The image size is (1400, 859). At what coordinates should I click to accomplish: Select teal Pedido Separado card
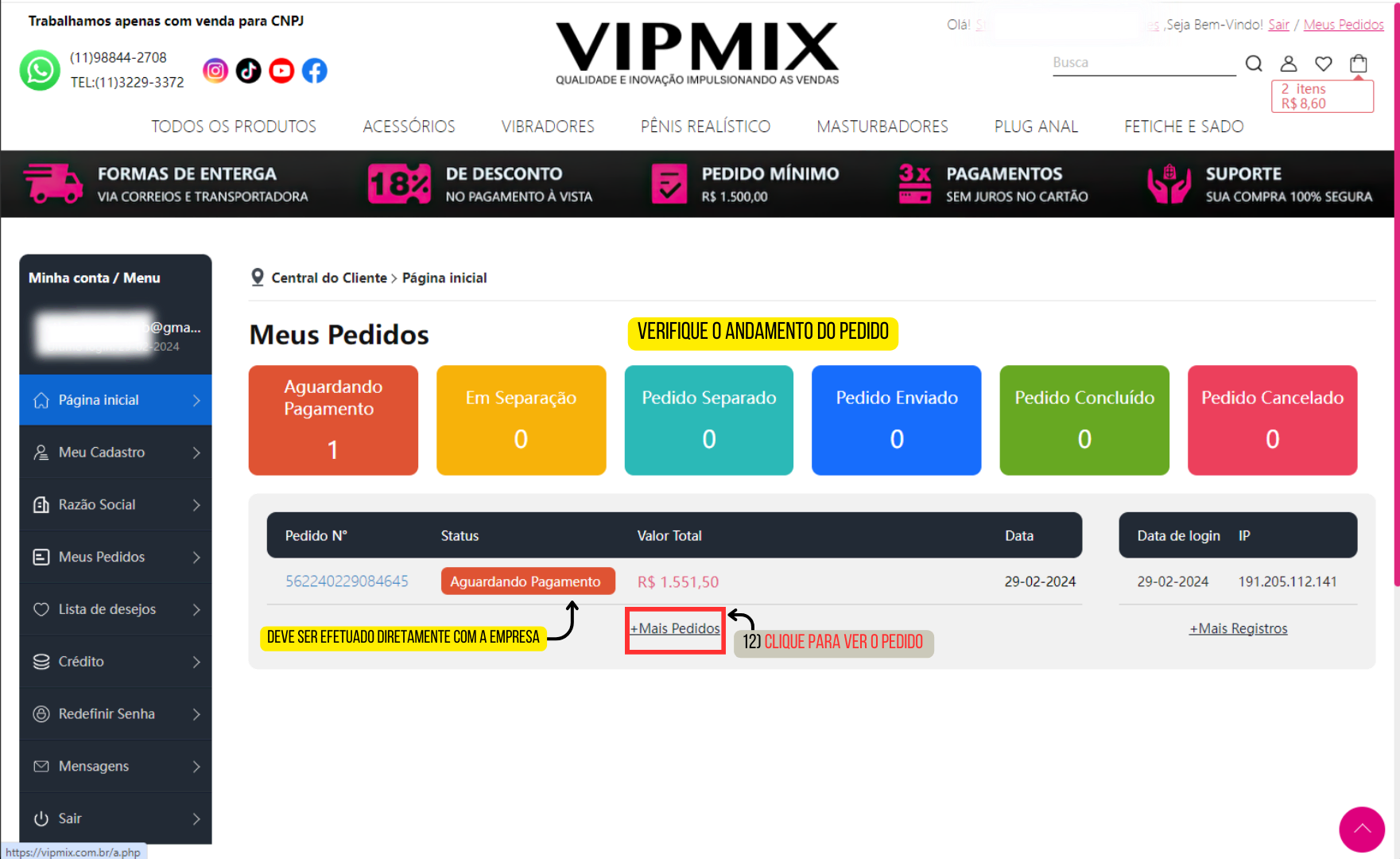(708, 420)
